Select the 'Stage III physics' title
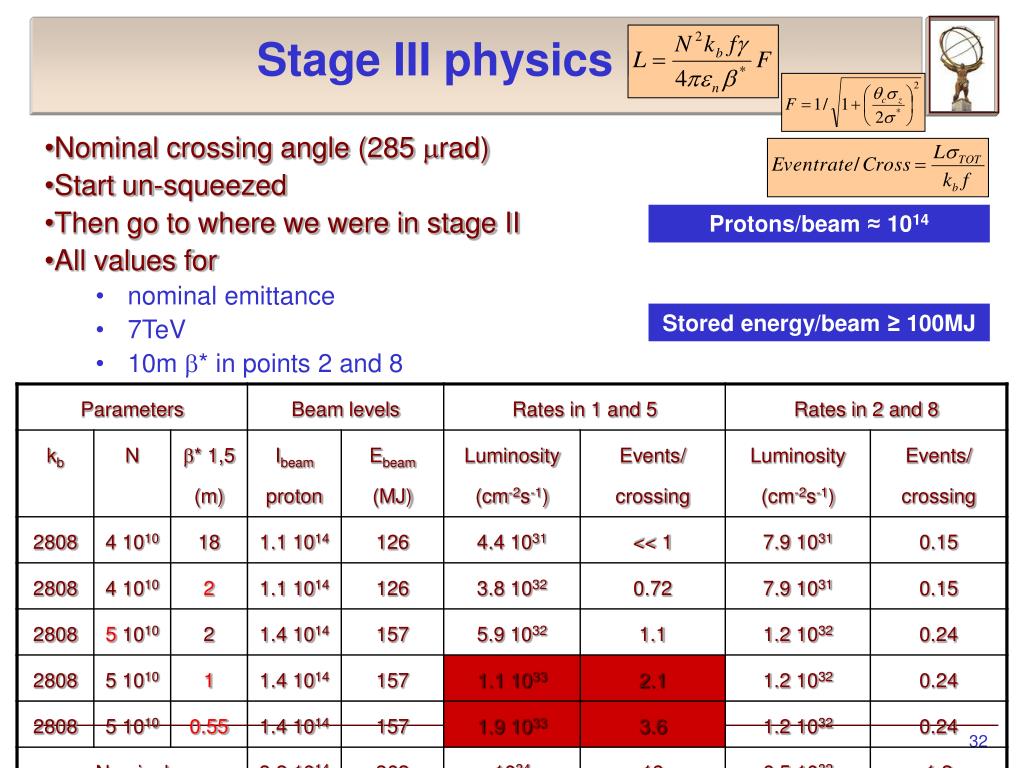Screen dimensions: 1024x768 434,61
